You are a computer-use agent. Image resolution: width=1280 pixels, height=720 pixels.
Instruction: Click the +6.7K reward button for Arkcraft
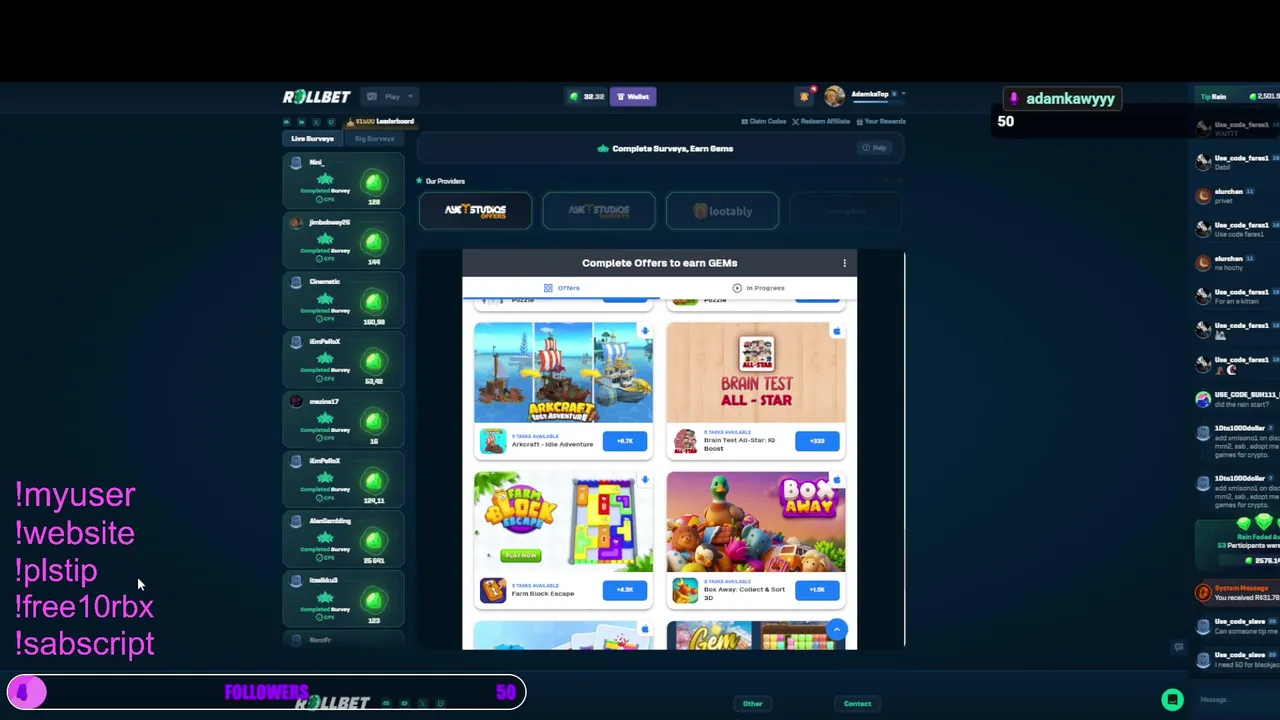coord(625,441)
